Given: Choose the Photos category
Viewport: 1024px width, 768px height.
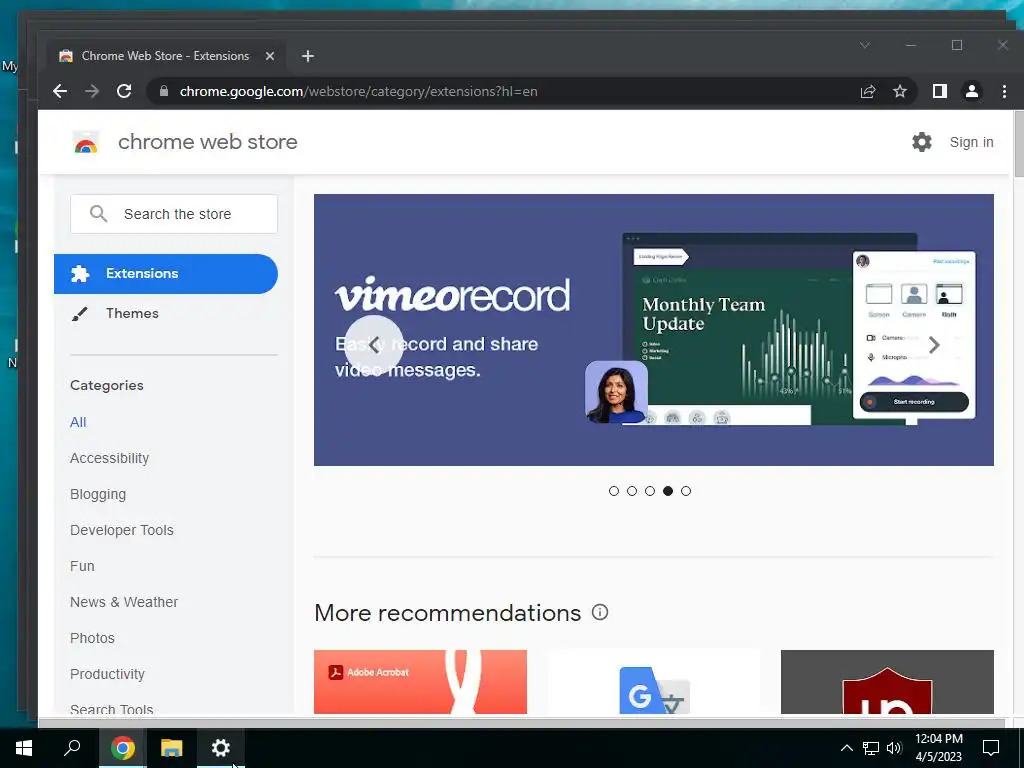Looking at the screenshot, I should [92, 637].
